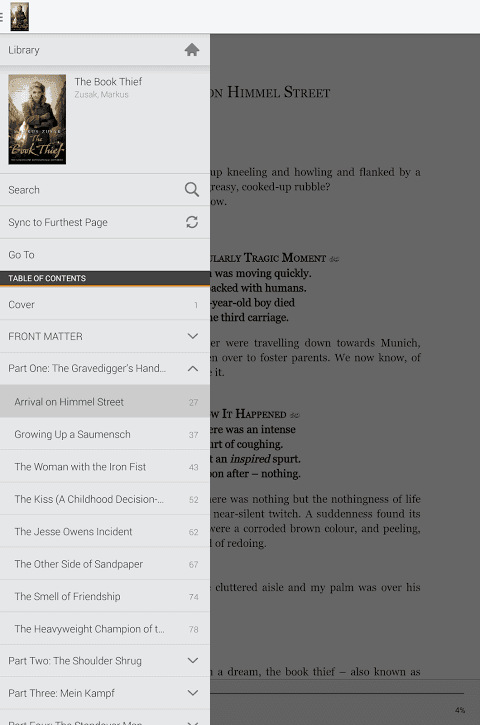Screen dimensions: 480x725
Task: Expand FRONT MATTER section
Action: (x=192, y=336)
